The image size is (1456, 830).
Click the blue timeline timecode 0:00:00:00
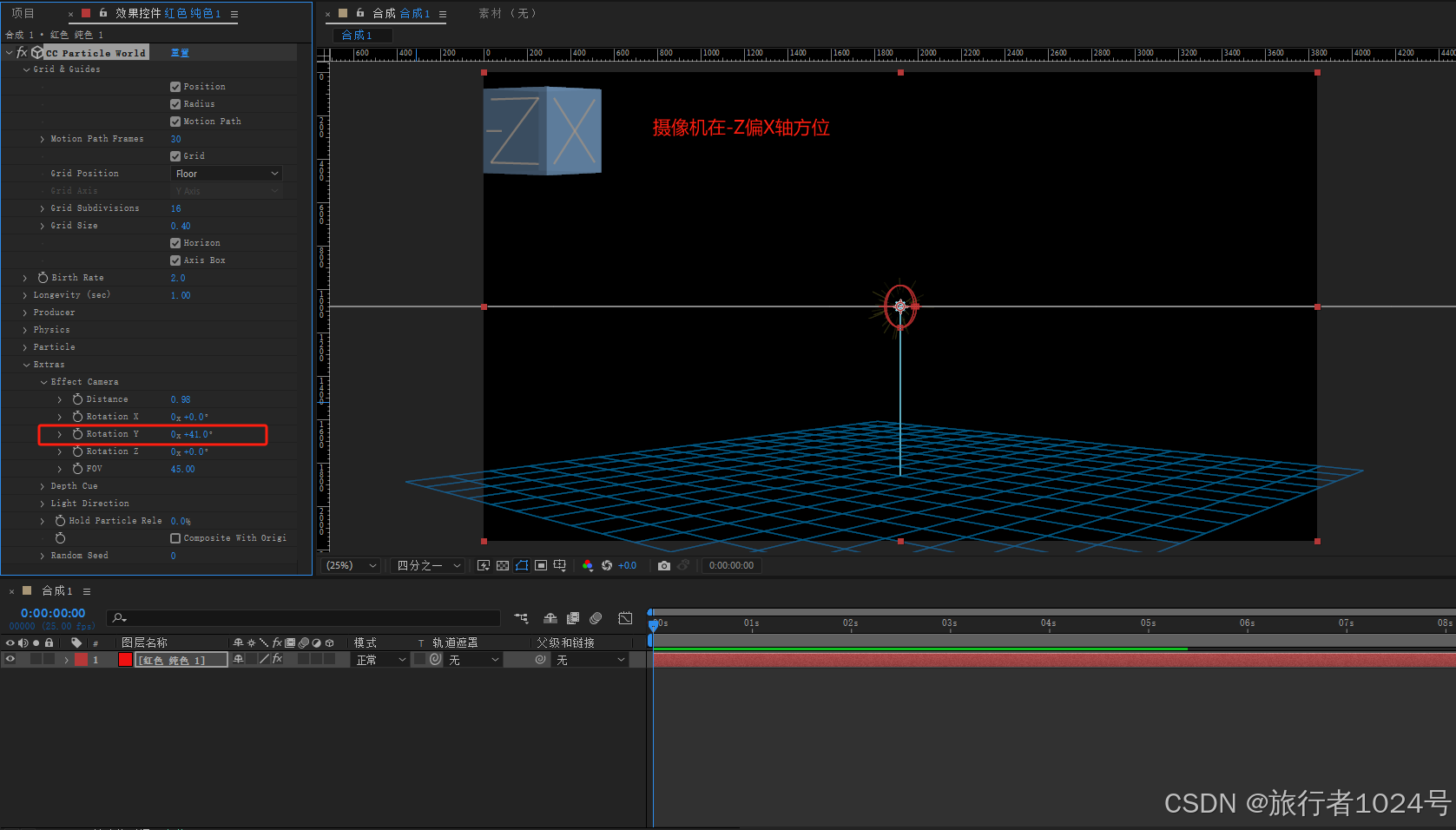click(53, 613)
